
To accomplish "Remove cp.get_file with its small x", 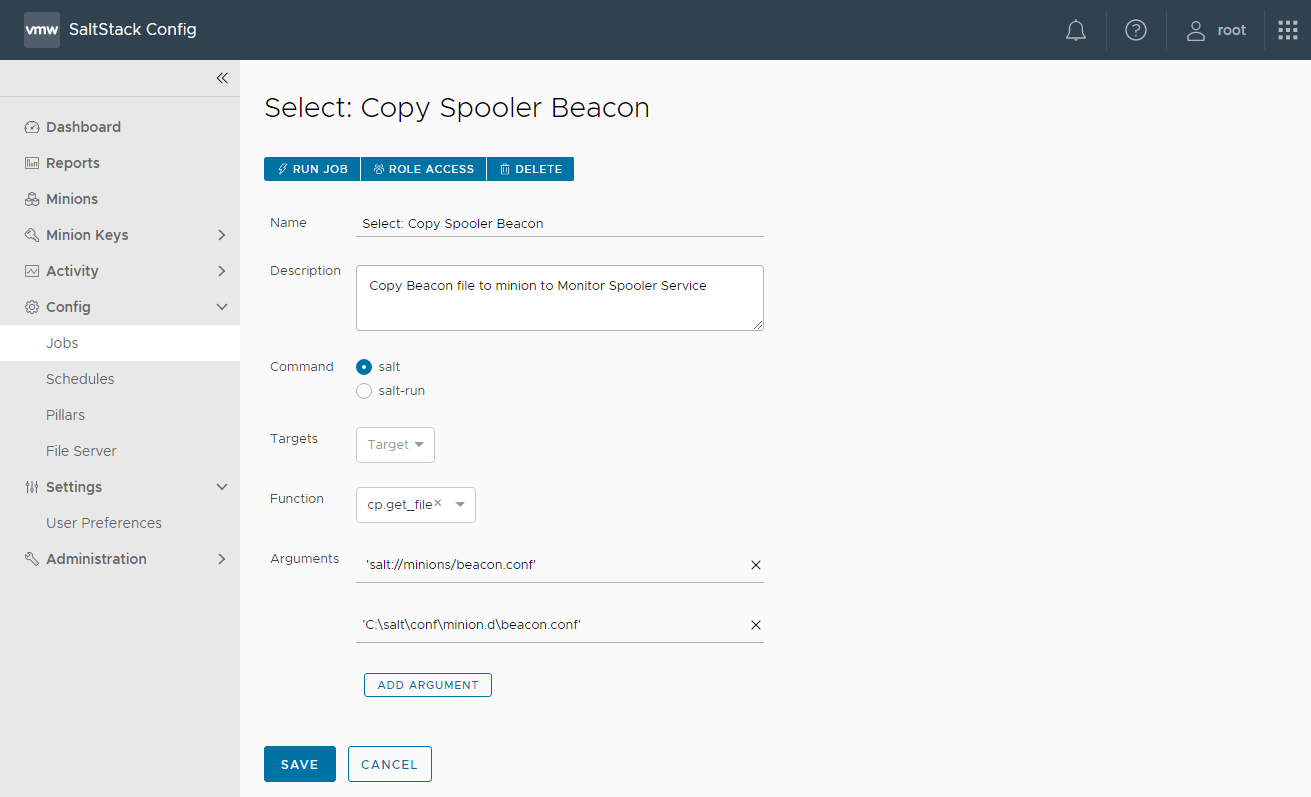I will [x=437, y=501].
